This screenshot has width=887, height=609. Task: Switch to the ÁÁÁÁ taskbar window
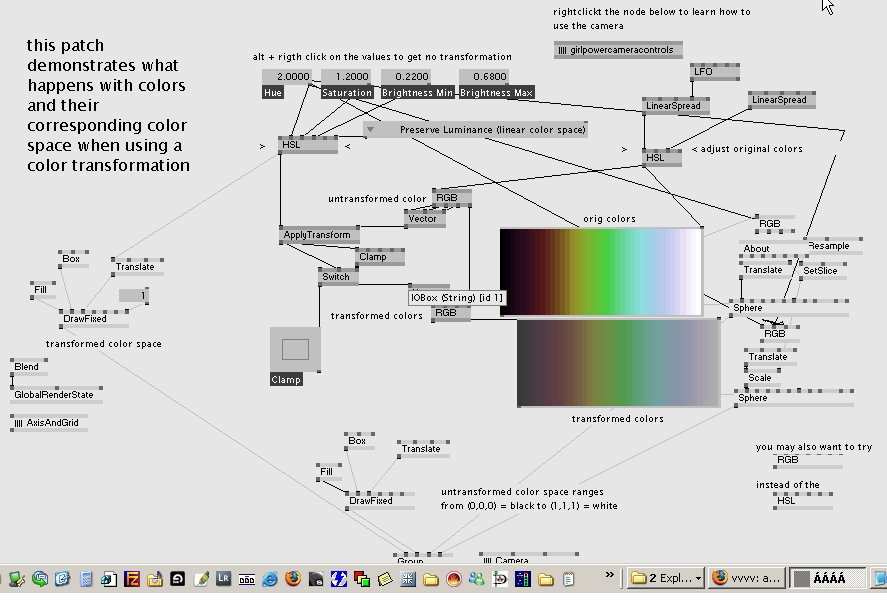(x=830, y=579)
